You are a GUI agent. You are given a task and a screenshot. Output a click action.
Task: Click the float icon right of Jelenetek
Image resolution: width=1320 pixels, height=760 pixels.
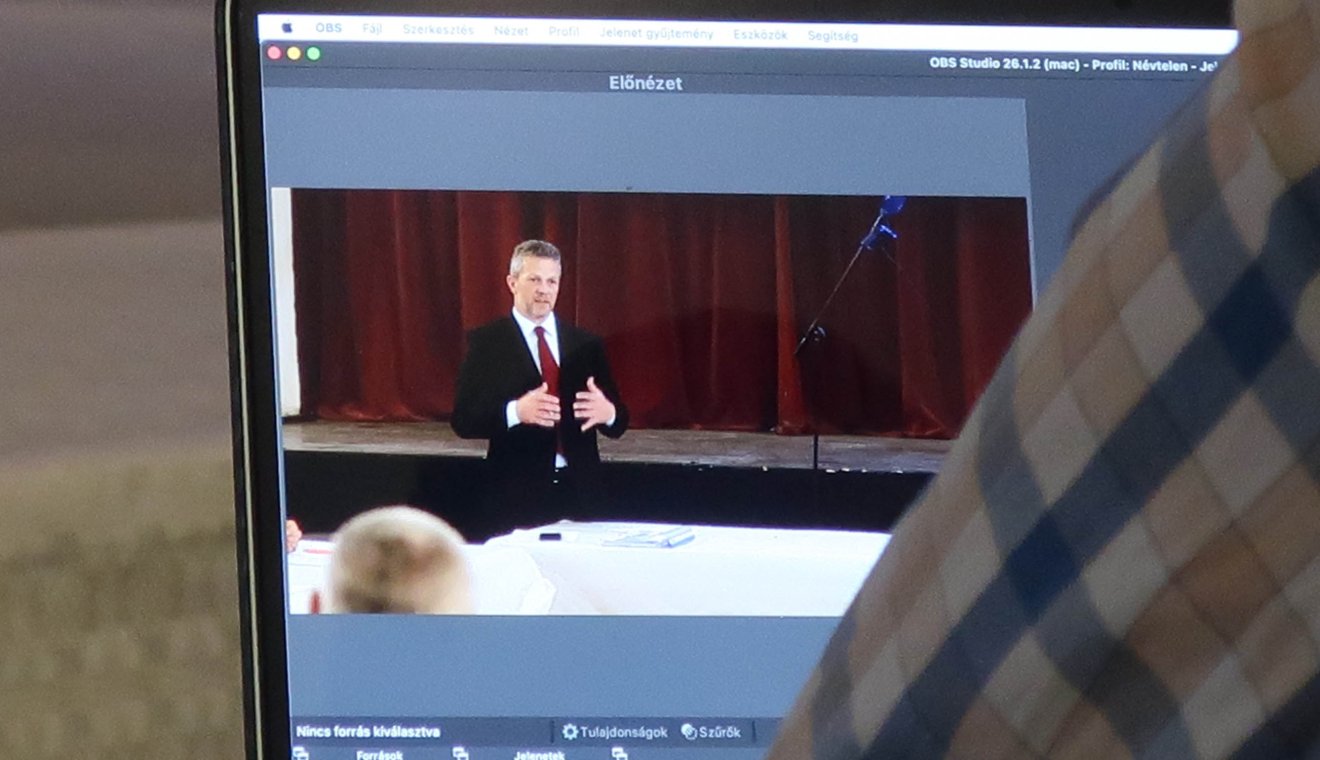[x=619, y=753]
